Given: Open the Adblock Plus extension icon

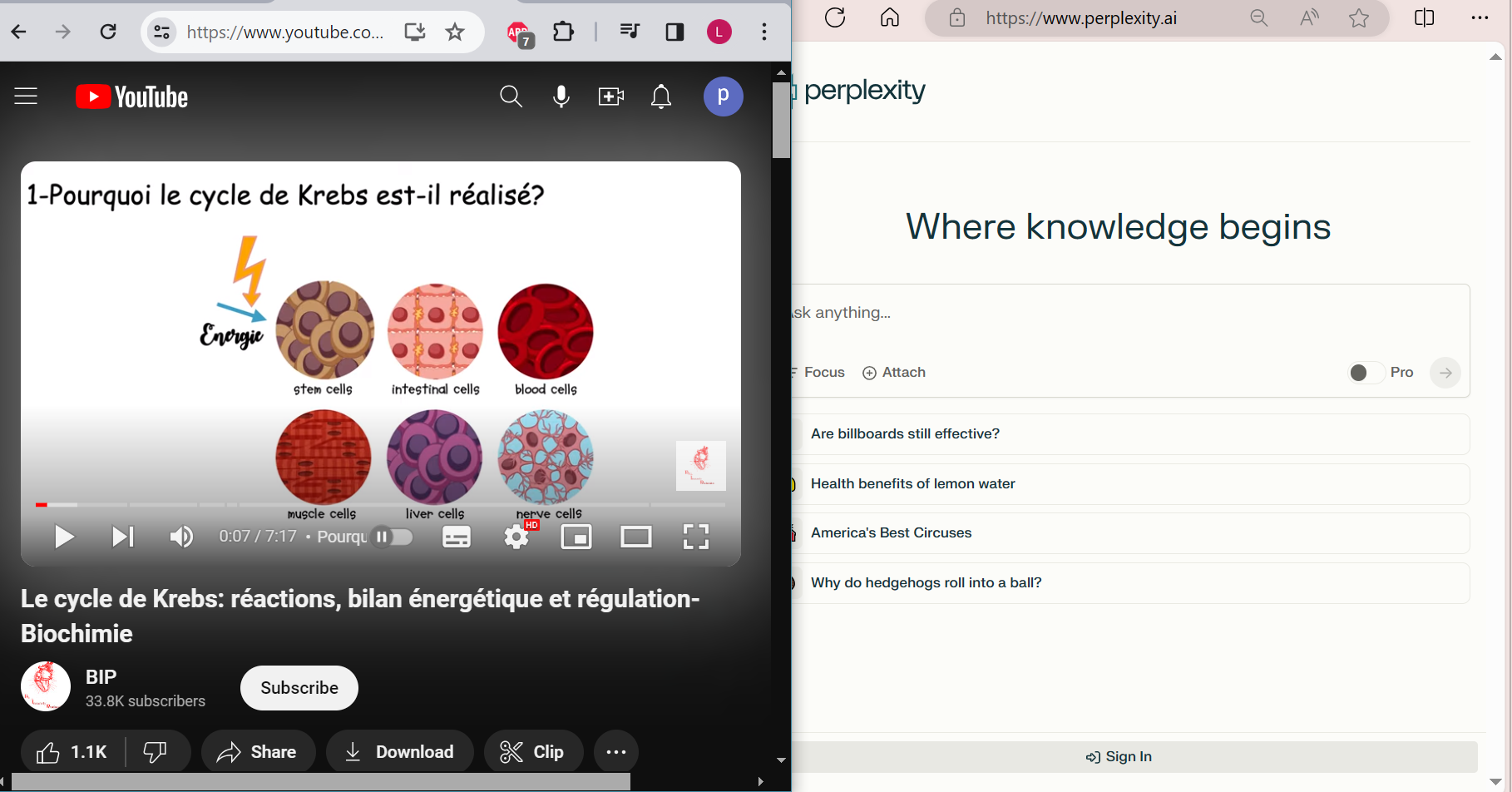Looking at the screenshot, I should point(520,34).
